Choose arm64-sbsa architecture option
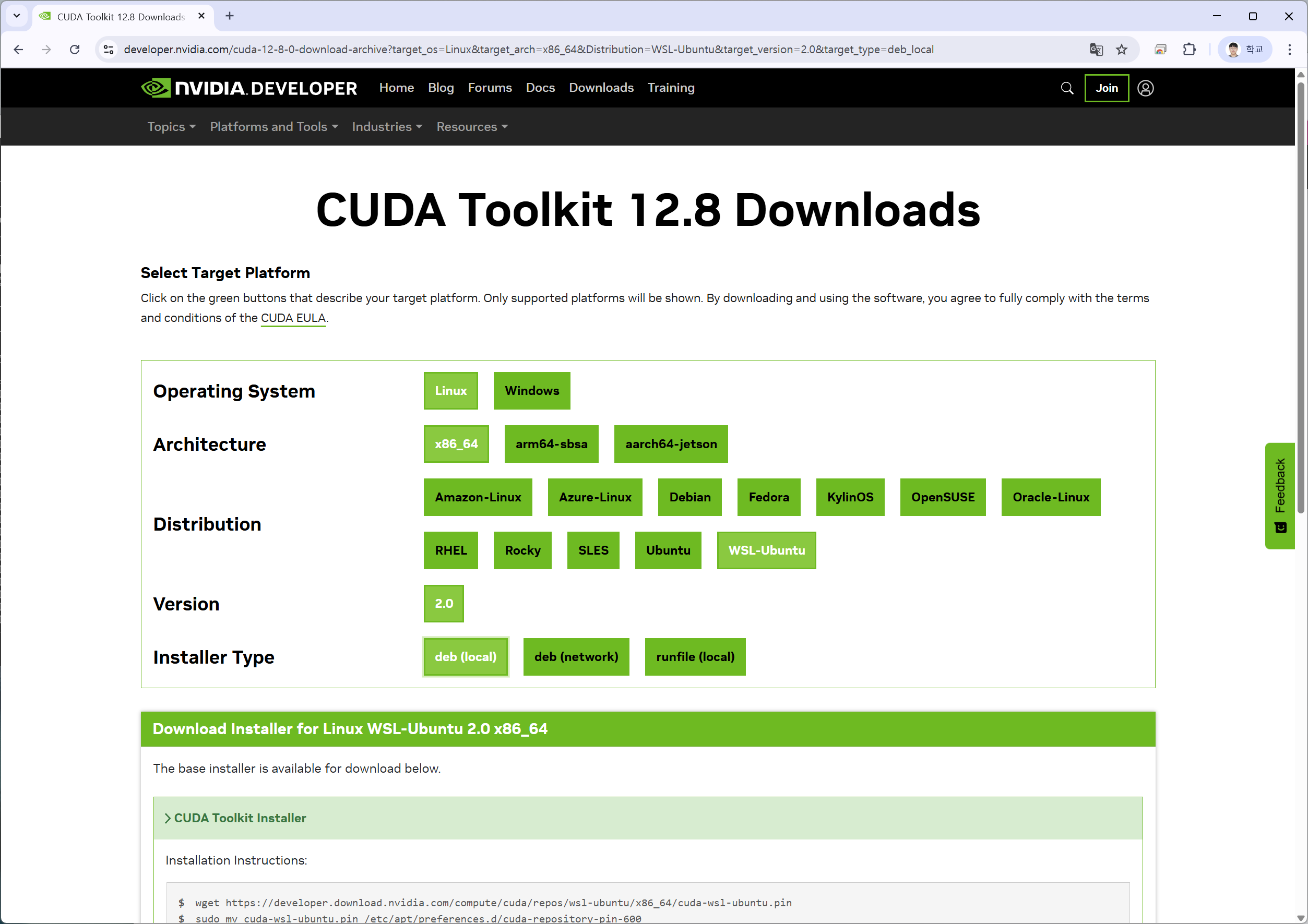This screenshot has height=924, width=1308. (551, 444)
